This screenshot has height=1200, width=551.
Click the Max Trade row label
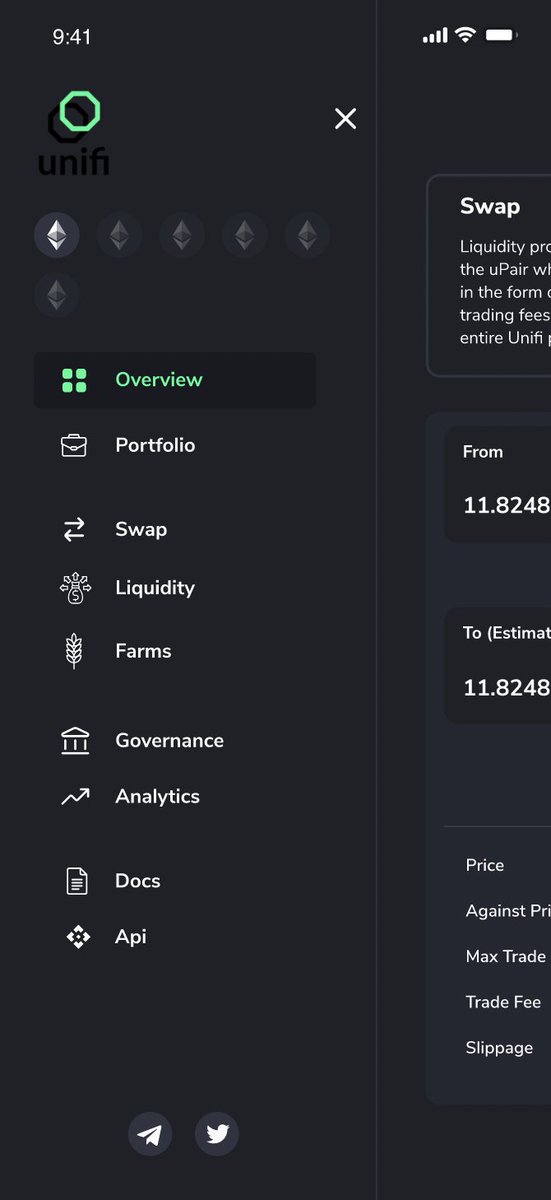click(x=506, y=957)
